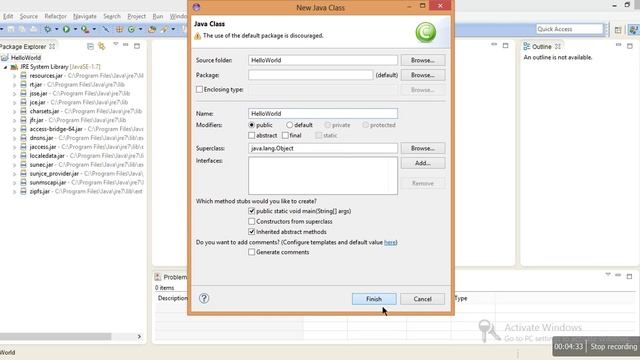The width and height of the screenshot is (640, 360).
Task: Click the Search toolbar wand icon
Action: click(x=164, y=29)
